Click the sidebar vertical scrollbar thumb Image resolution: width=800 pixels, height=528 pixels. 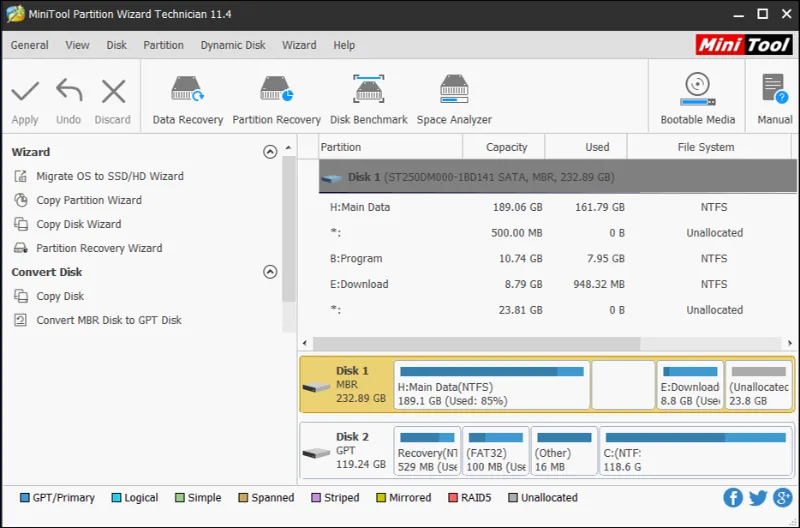(x=289, y=229)
